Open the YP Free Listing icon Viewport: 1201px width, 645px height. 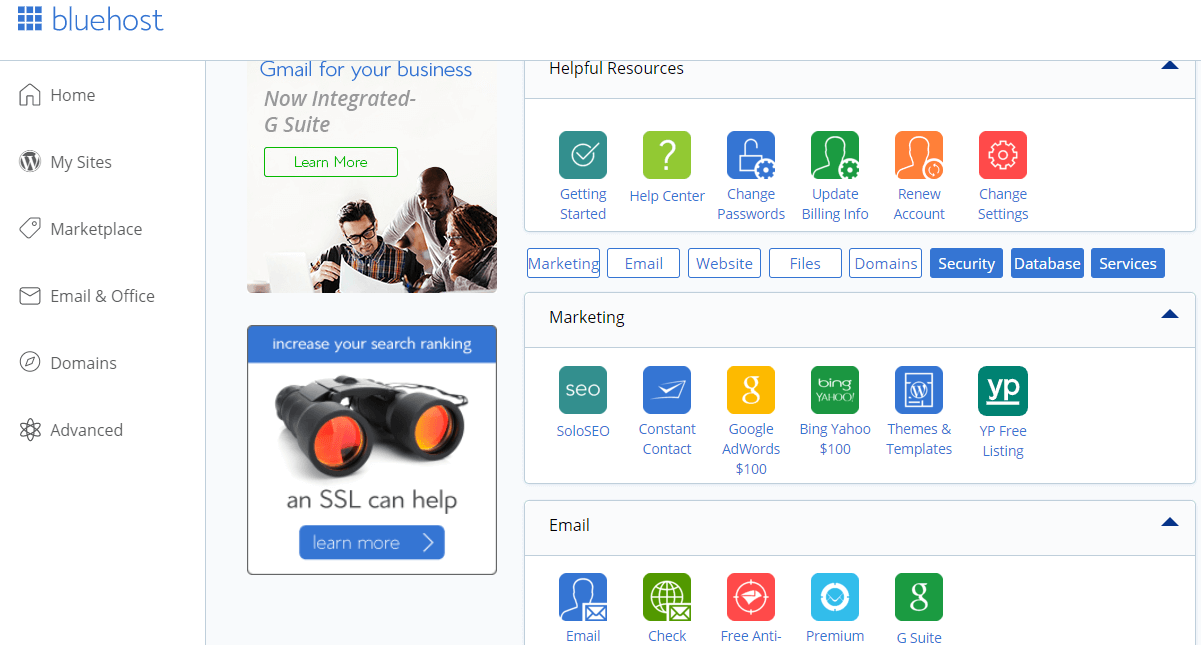click(1003, 391)
